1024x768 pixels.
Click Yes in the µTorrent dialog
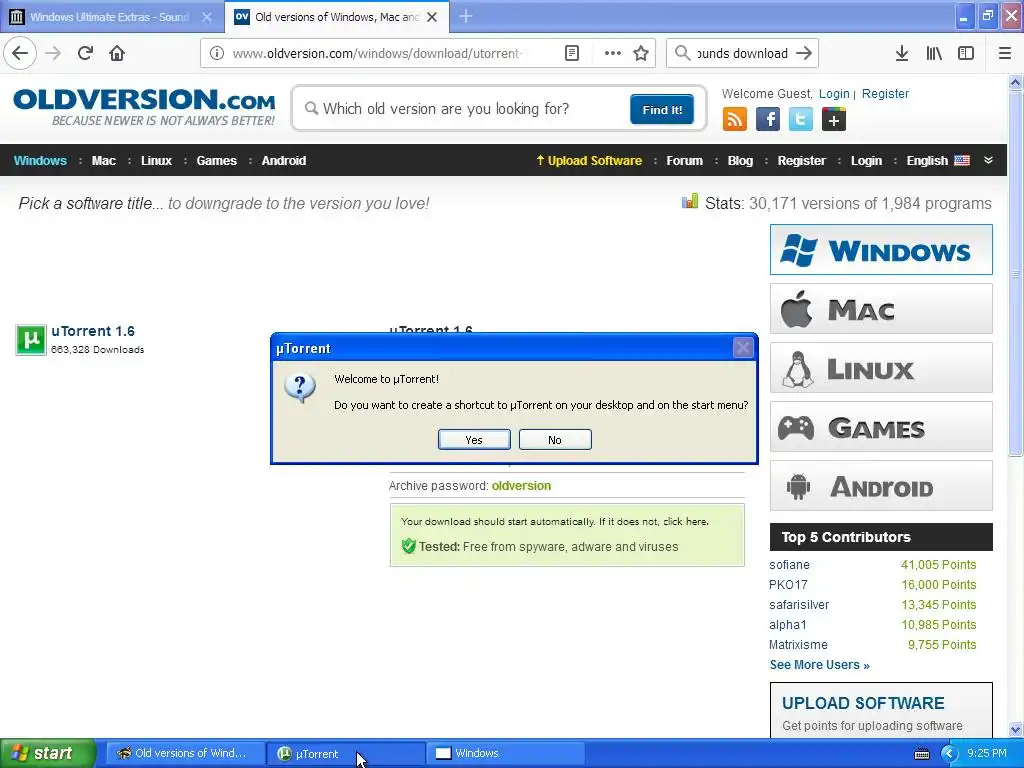[x=474, y=440]
